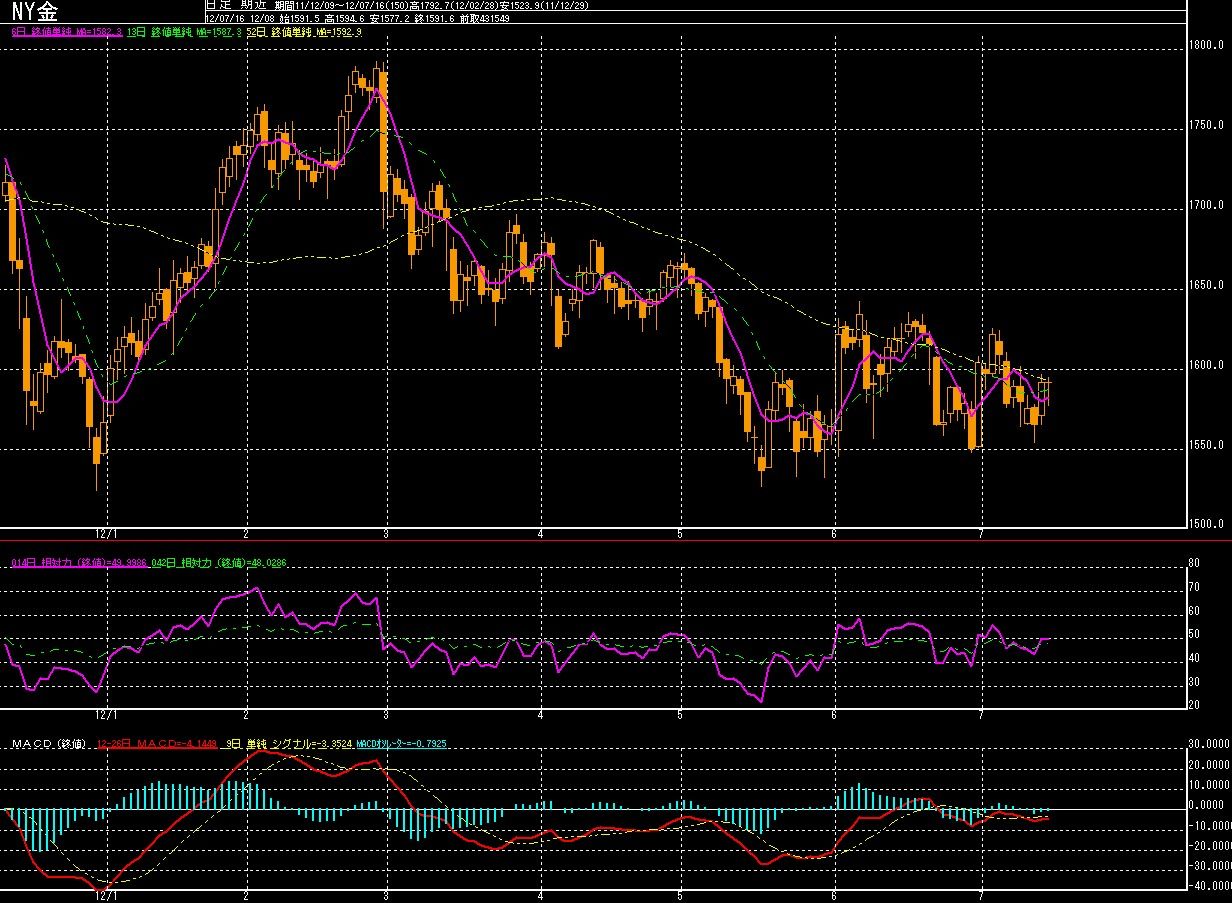Click the 日足 期近 period header text
This screenshot has width=1232, height=903.
[234, 6]
